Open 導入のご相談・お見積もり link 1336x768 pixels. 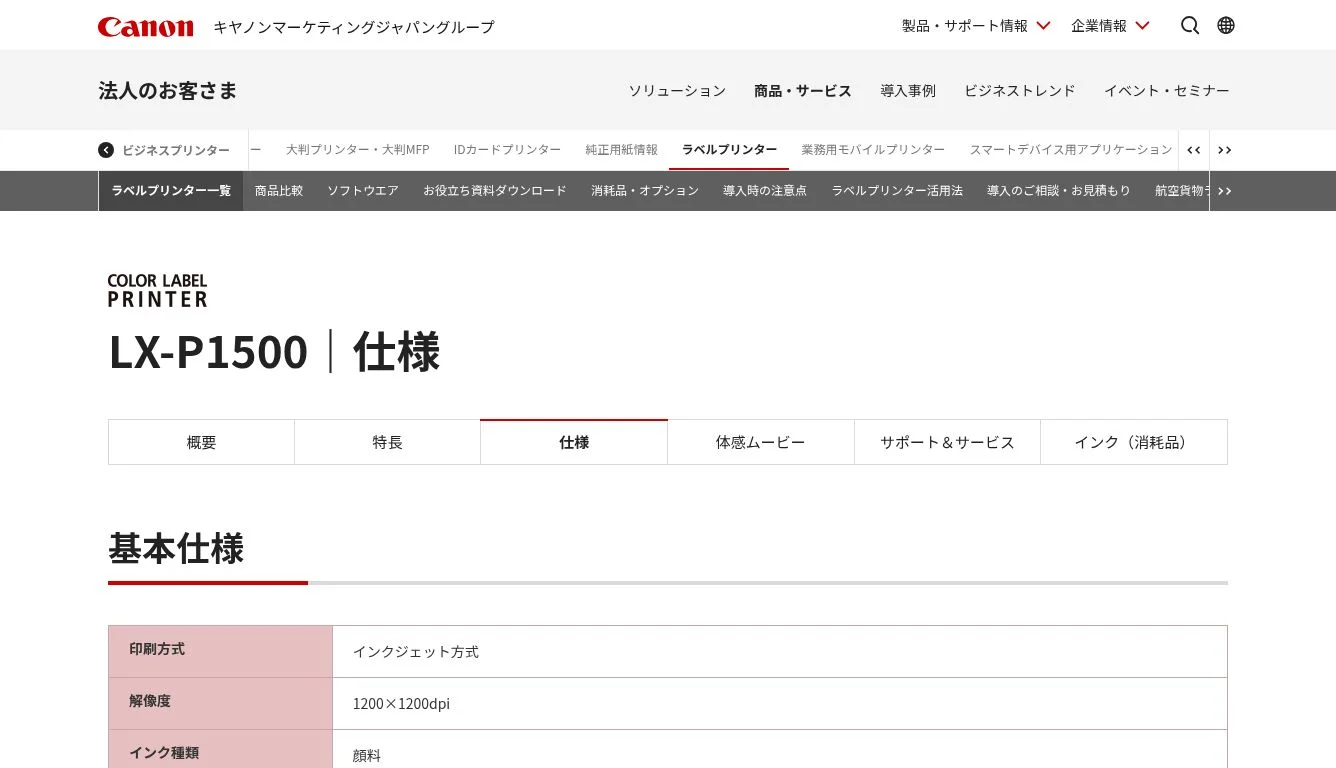1059,191
